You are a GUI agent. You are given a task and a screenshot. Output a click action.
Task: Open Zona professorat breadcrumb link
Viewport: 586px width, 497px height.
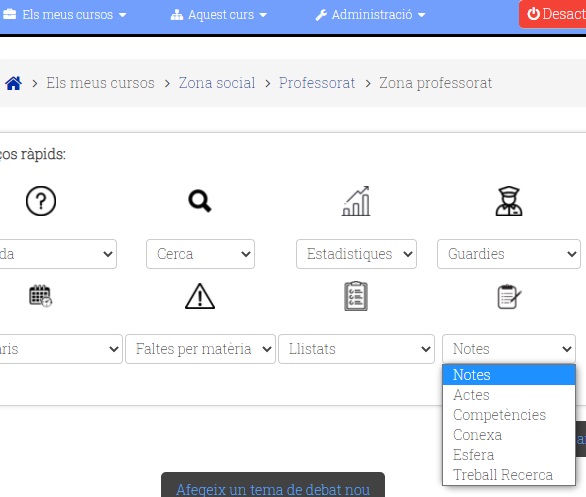click(435, 83)
